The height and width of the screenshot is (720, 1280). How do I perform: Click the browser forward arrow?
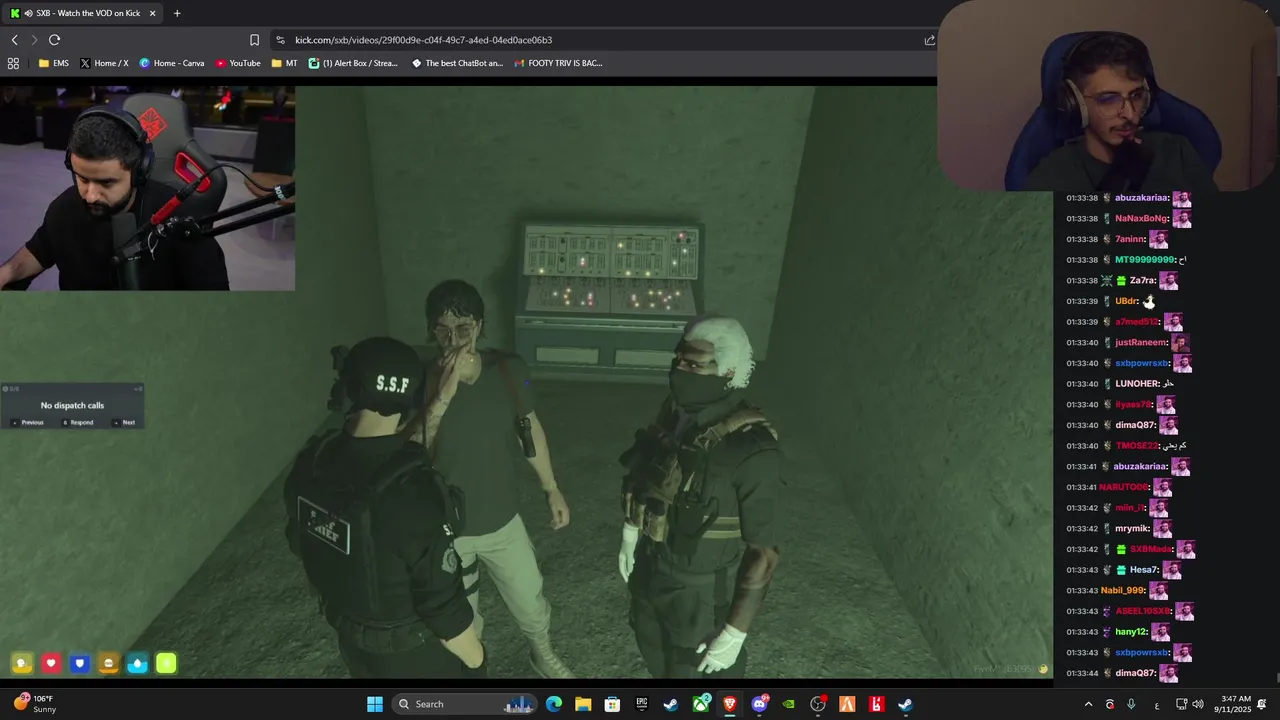pyautogui.click(x=34, y=40)
